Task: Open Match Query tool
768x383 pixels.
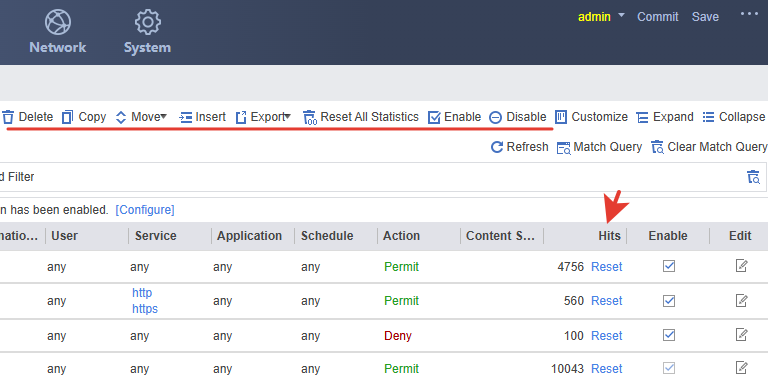Action: click(600, 147)
